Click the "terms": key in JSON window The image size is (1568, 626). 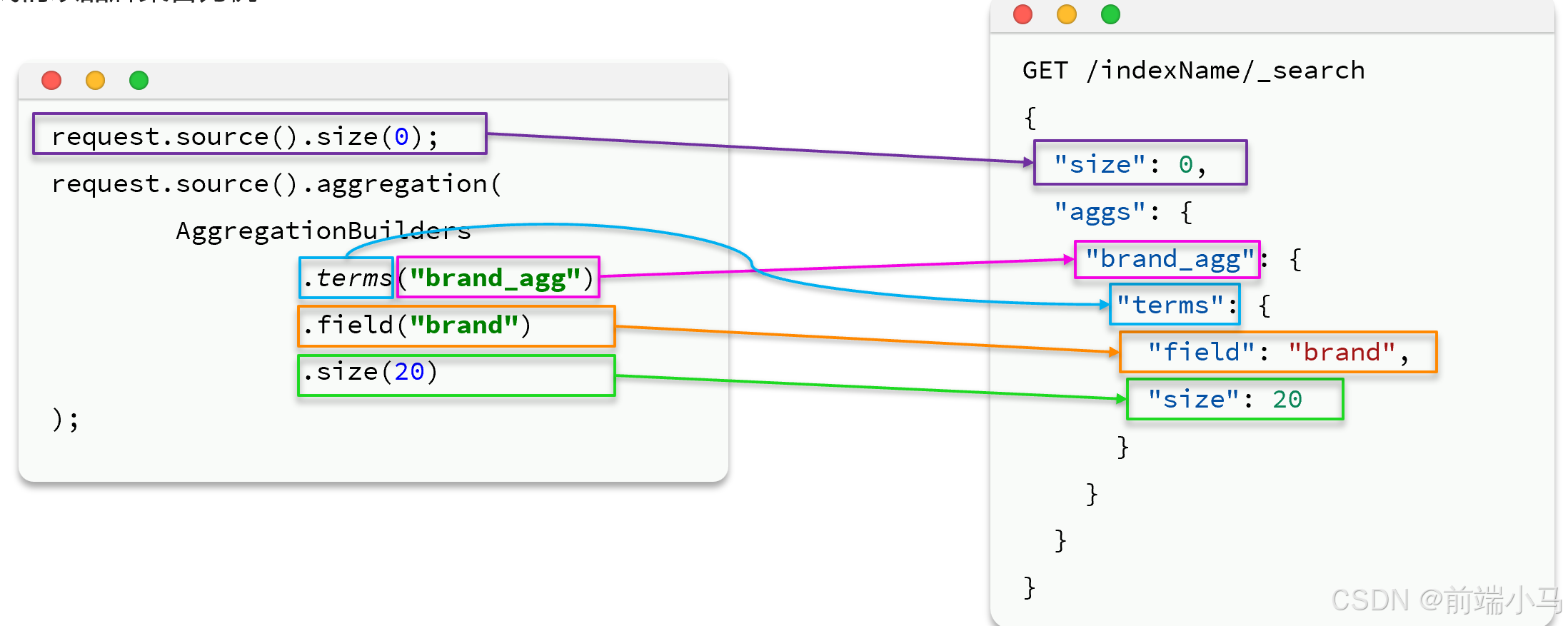tap(1175, 304)
